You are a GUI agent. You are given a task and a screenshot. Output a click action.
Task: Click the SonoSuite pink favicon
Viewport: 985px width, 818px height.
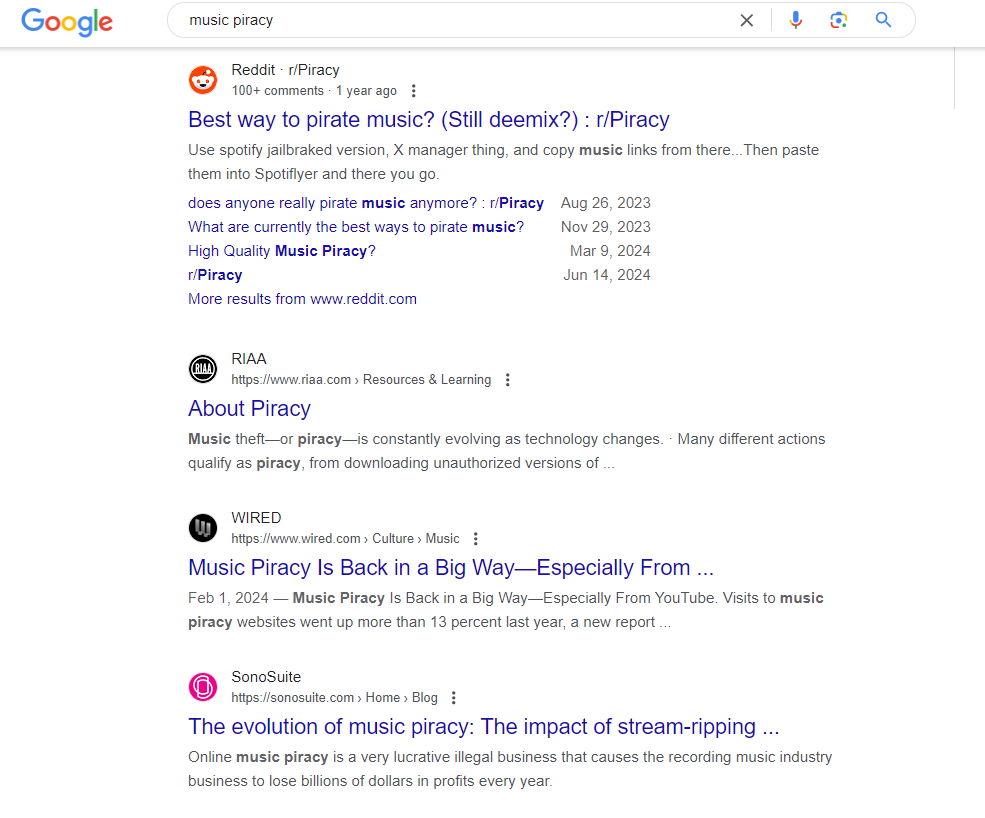[x=203, y=687]
